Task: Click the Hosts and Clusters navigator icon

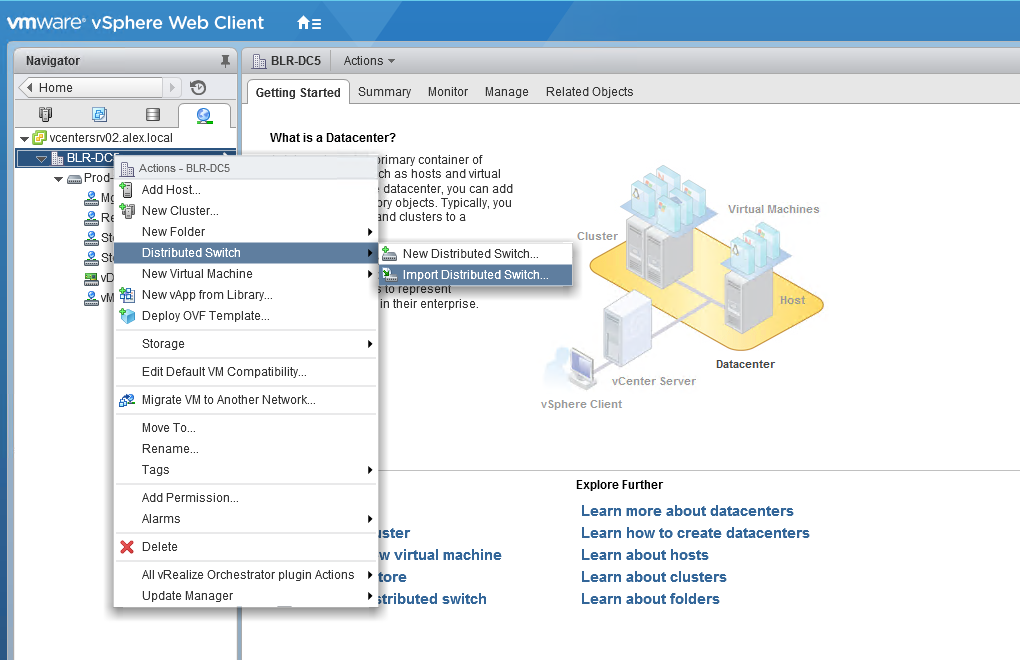Action: pos(45,115)
